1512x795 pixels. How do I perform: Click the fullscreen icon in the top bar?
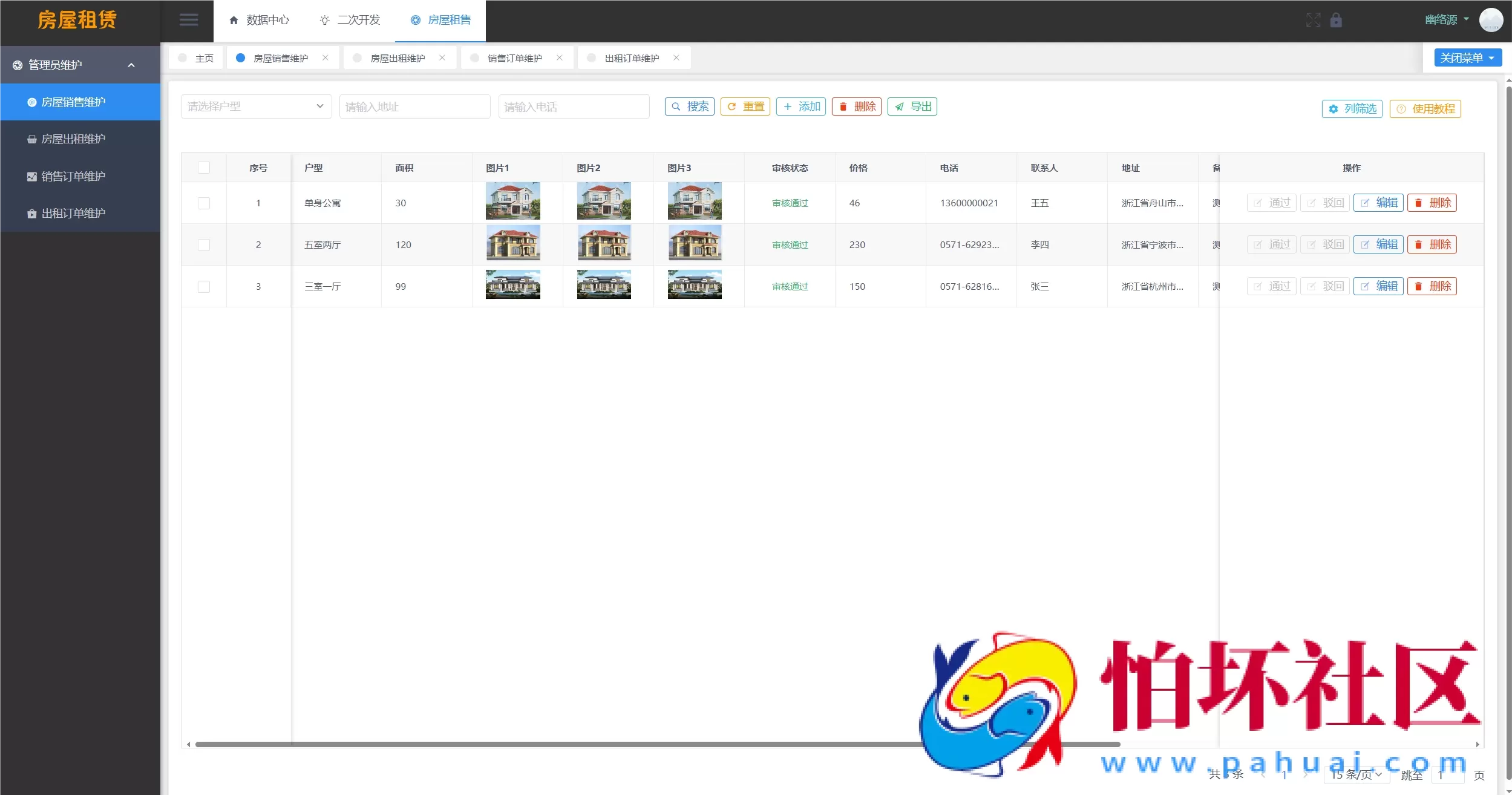pyautogui.click(x=1312, y=20)
